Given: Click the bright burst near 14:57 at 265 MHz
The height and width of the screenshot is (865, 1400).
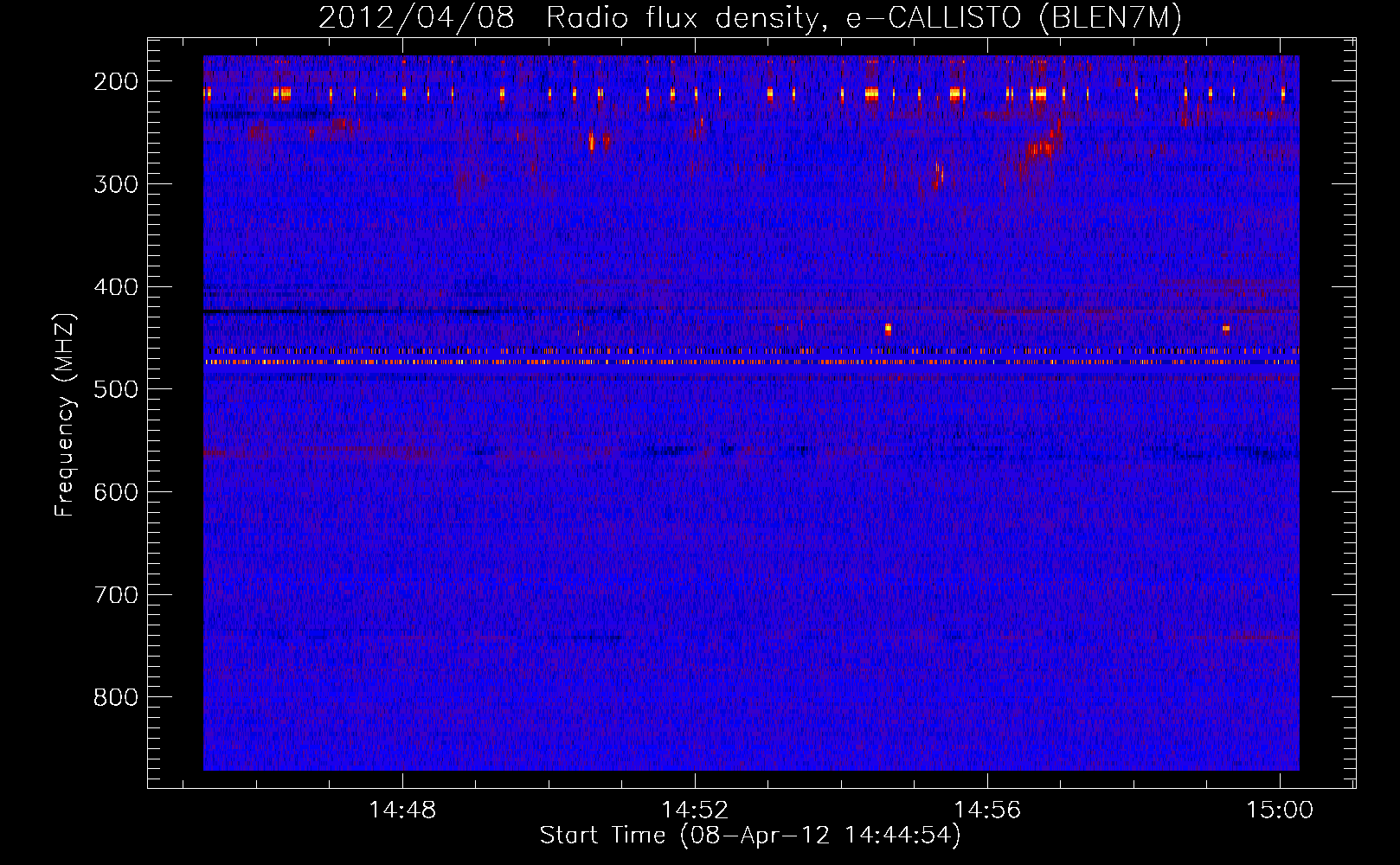Looking at the screenshot, I should 1041,148.
